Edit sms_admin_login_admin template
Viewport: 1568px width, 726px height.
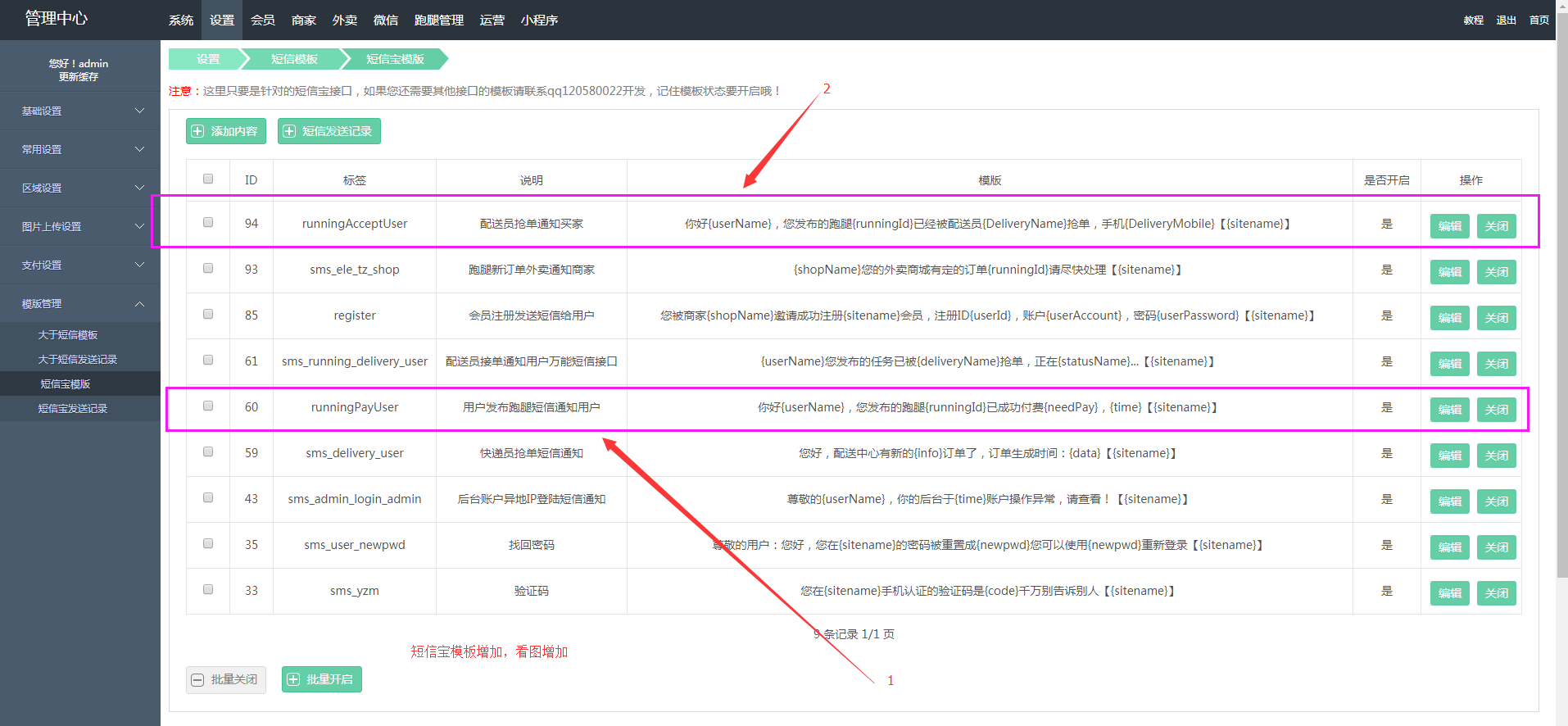pos(1450,501)
